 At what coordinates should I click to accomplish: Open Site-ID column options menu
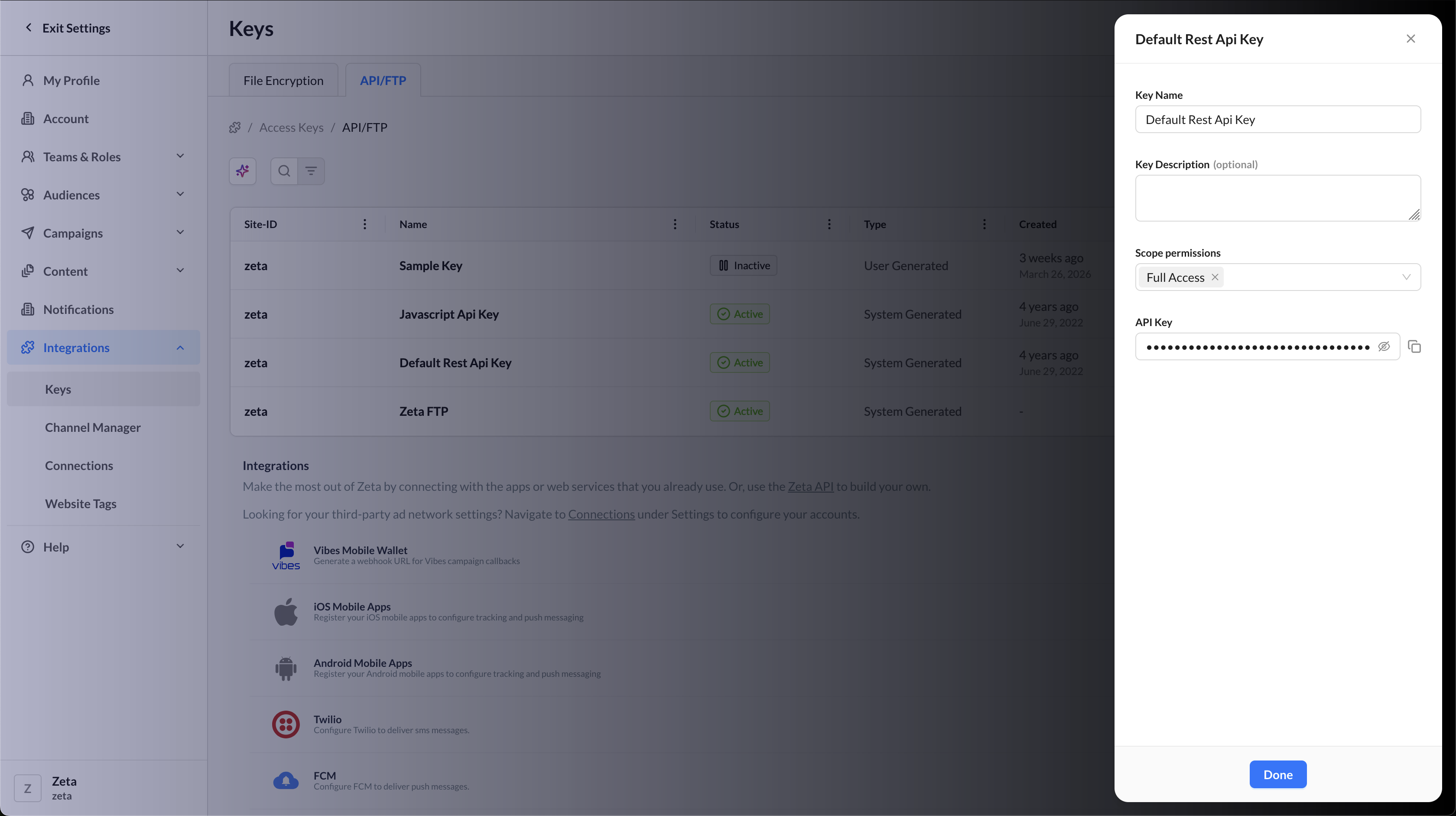(x=364, y=224)
